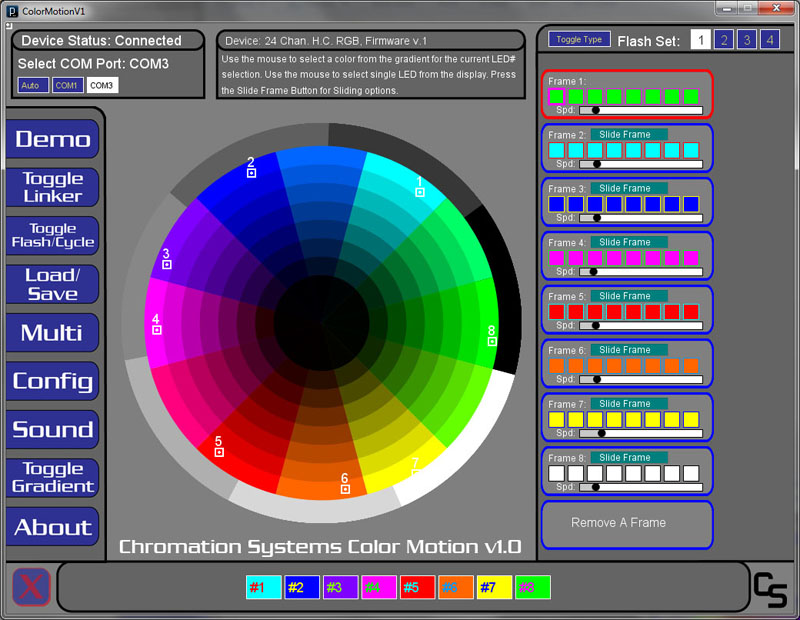
Task: Click device firmware info text
Action: [x=327, y=41]
